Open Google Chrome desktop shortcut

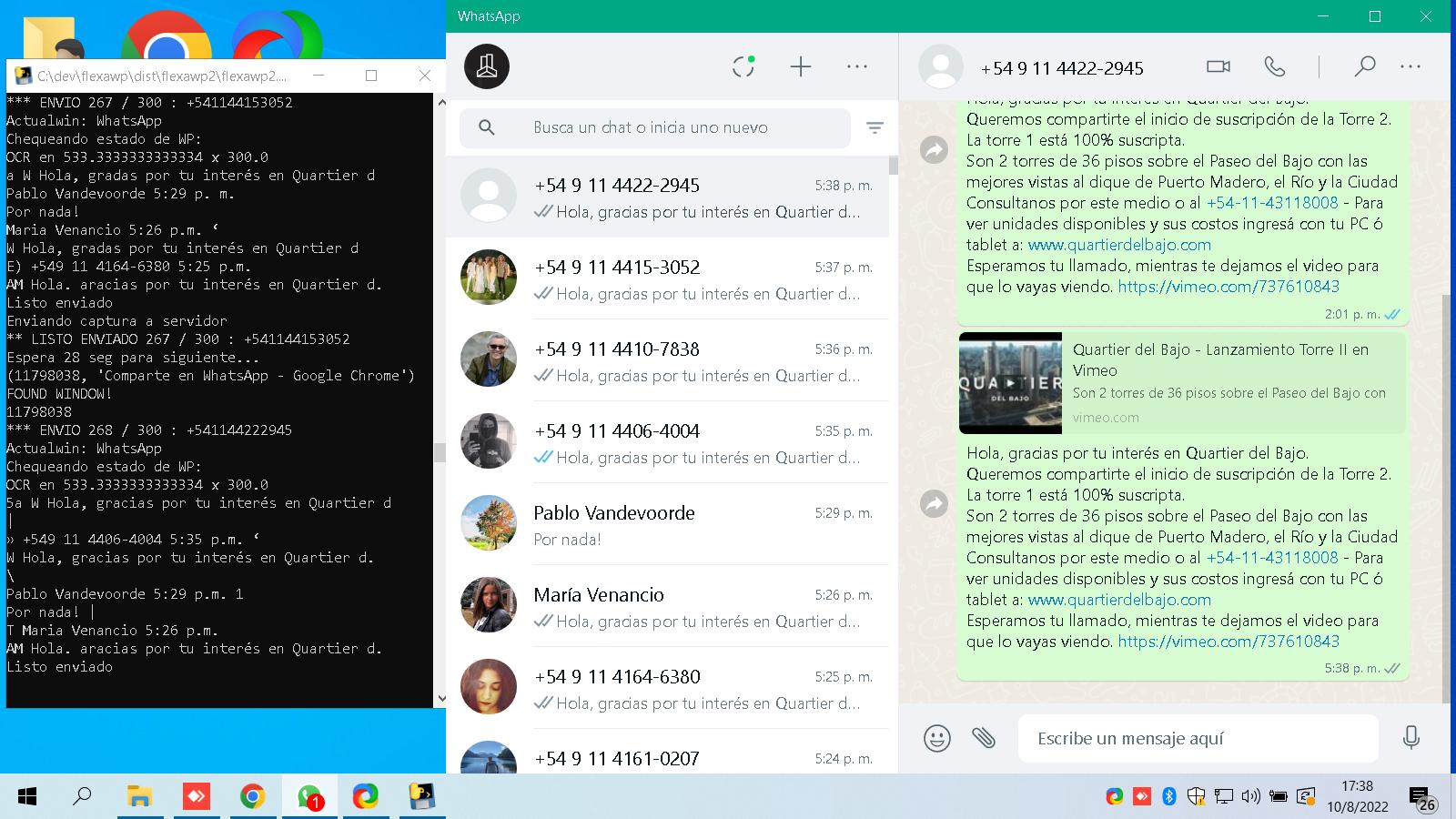tap(167, 35)
